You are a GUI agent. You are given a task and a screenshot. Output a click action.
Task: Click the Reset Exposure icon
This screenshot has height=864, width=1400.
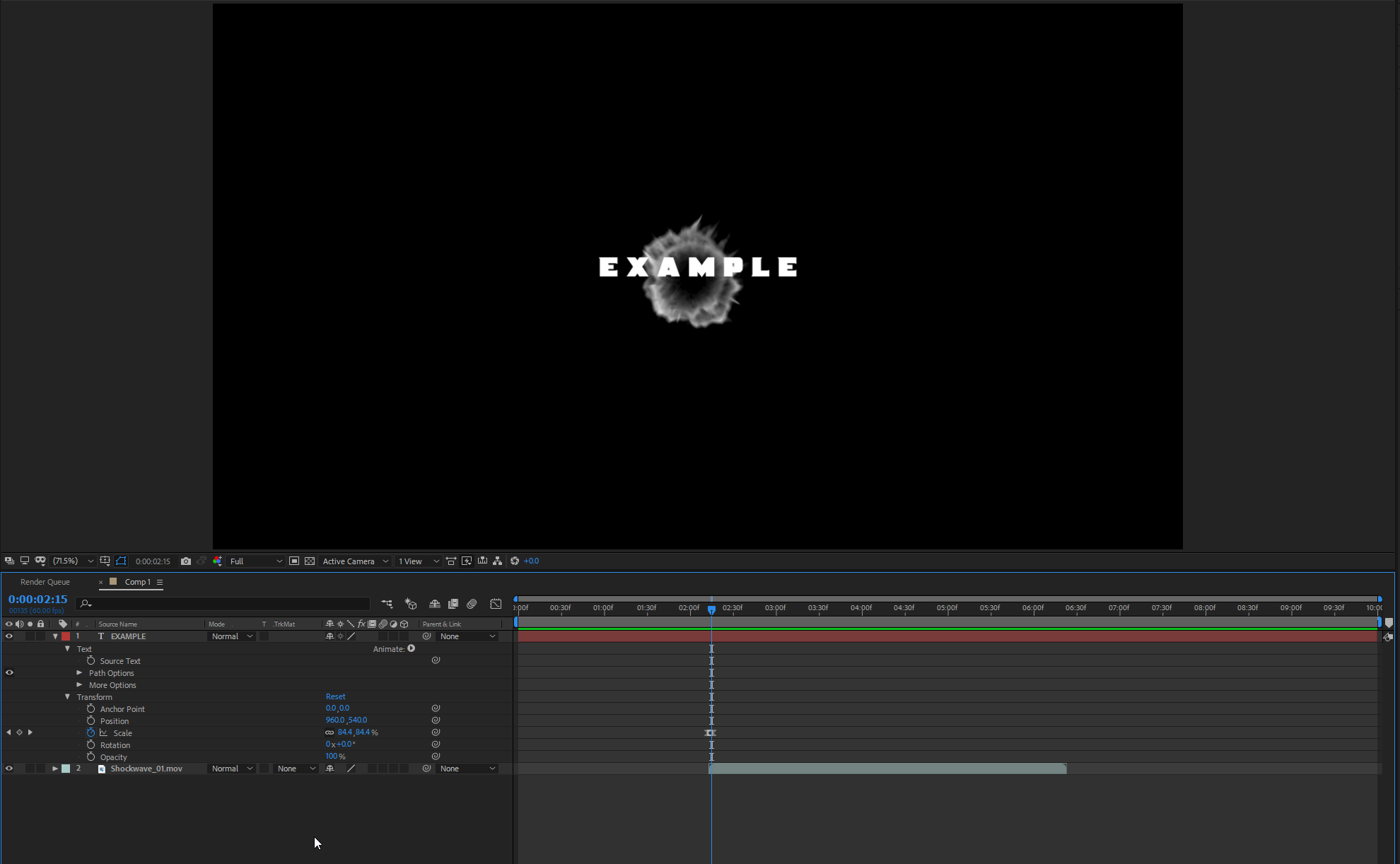(x=515, y=561)
